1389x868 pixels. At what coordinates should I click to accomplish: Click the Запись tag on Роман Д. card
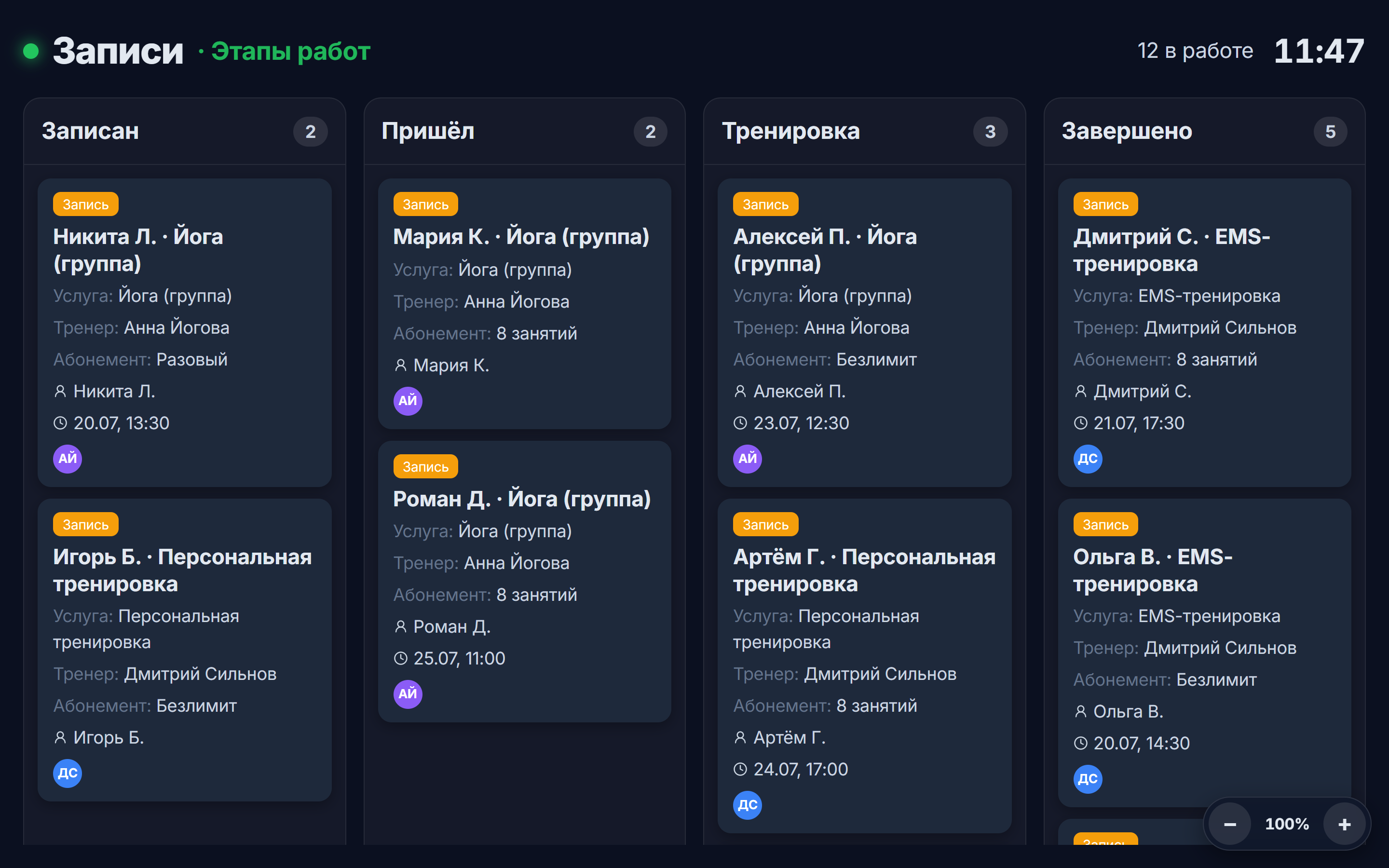pyautogui.click(x=425, y=467)
